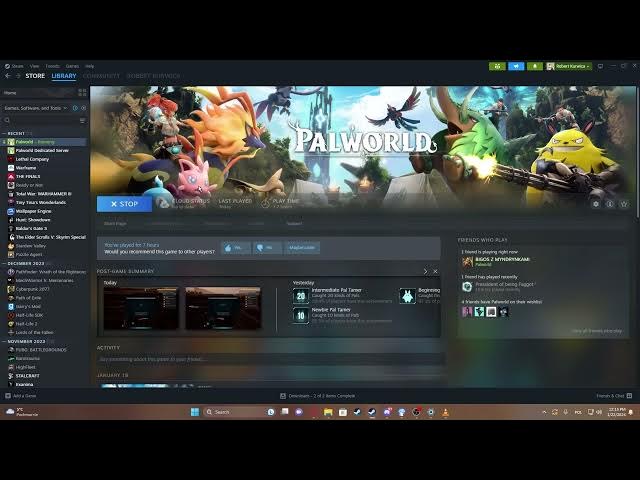Click the ready to play filter icon
Image resolution: width=640 pixels, height=480 pixels.
[x=83, y=108]
